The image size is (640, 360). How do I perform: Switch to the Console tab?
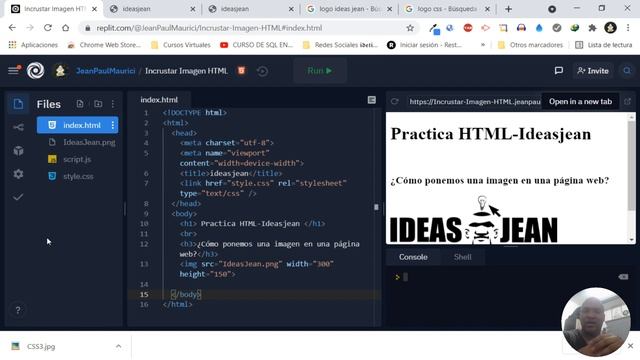coord(413,257)
